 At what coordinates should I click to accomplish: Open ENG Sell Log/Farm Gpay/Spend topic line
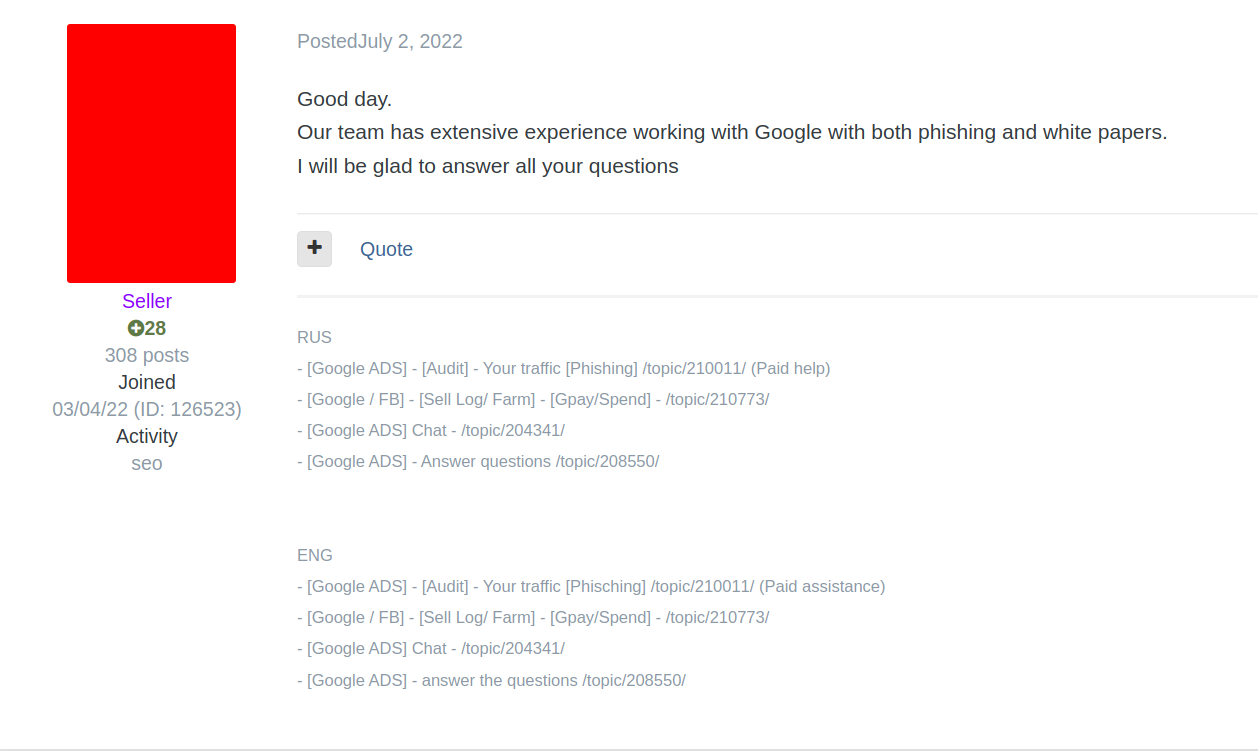[x=533, y=617]
